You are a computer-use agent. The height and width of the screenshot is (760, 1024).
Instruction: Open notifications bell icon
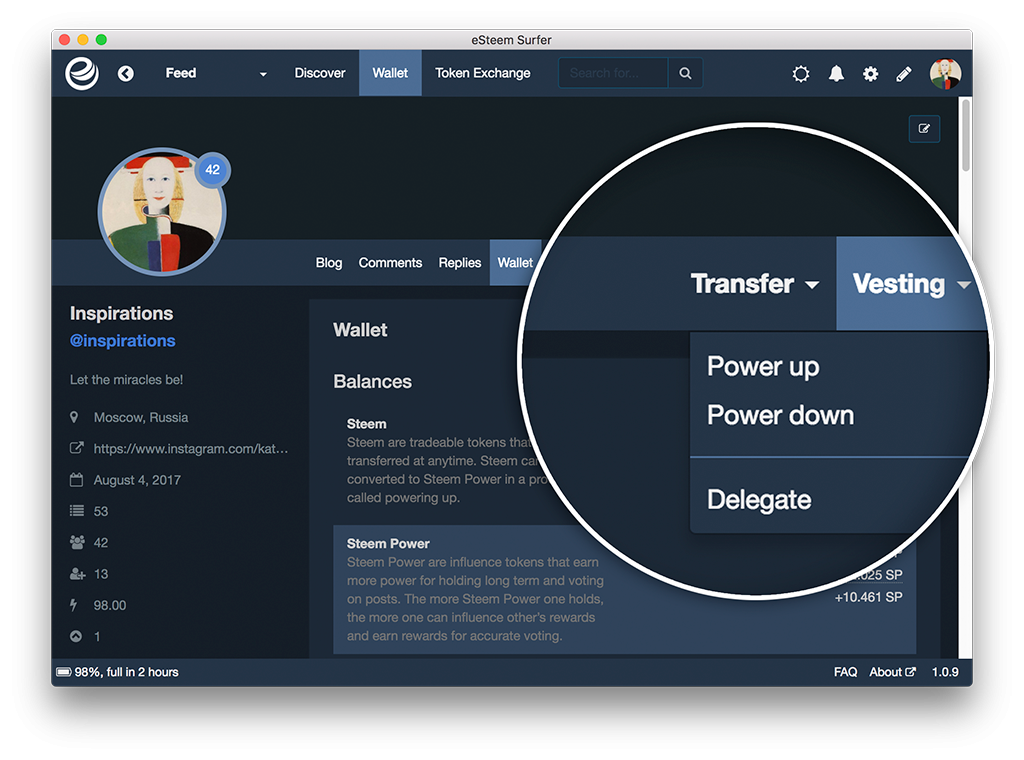pyautogui.click(x=836, y=74)
